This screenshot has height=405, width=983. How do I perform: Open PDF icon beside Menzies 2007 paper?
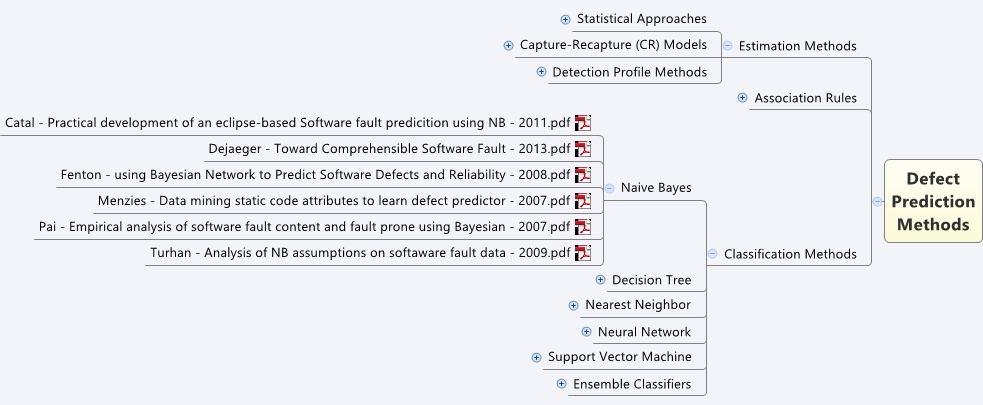point(583,201)
